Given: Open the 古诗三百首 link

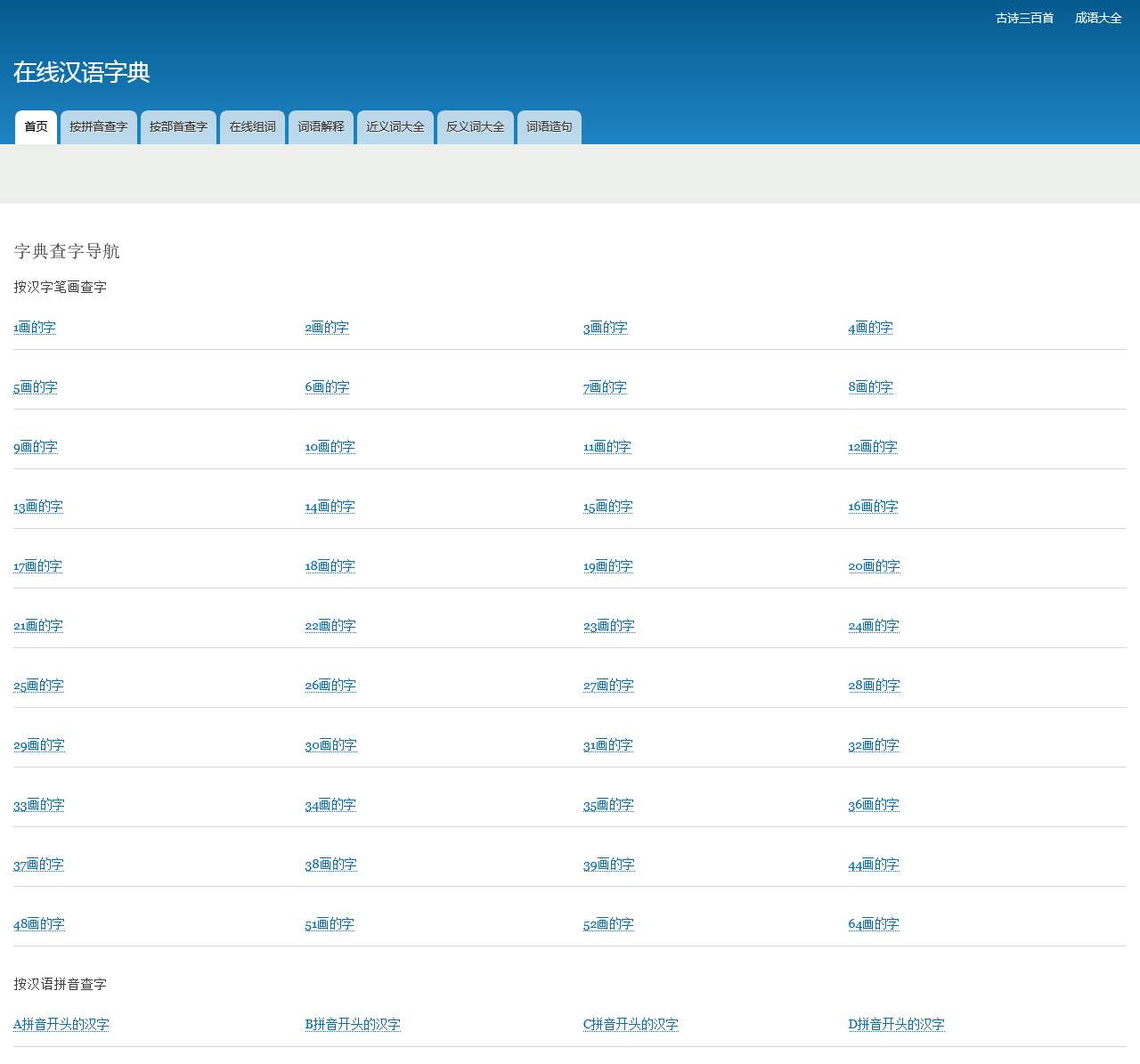Looking at the screenshot, I should (1024, 18).
